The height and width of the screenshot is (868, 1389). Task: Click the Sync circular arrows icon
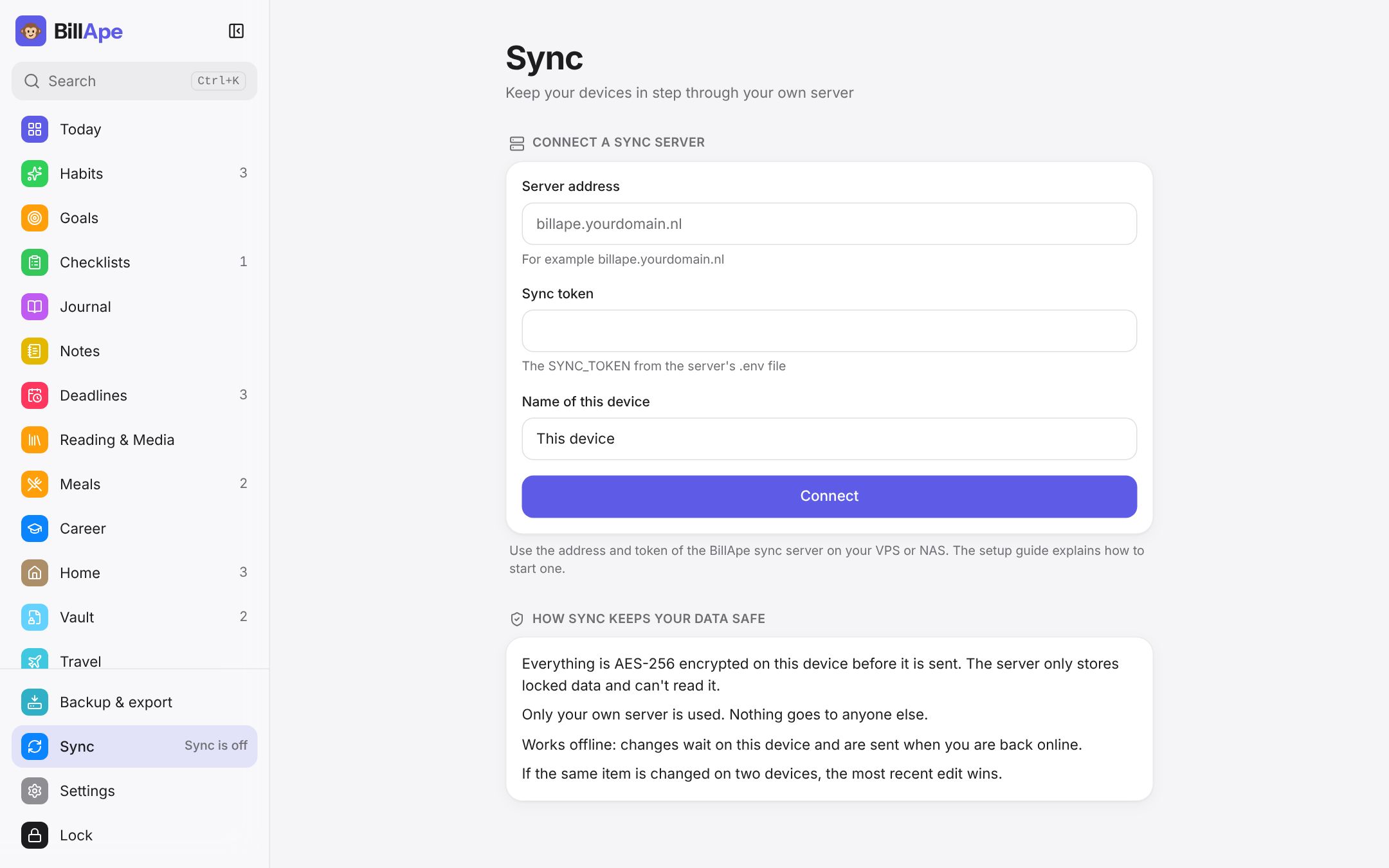(x=35, y=746)
